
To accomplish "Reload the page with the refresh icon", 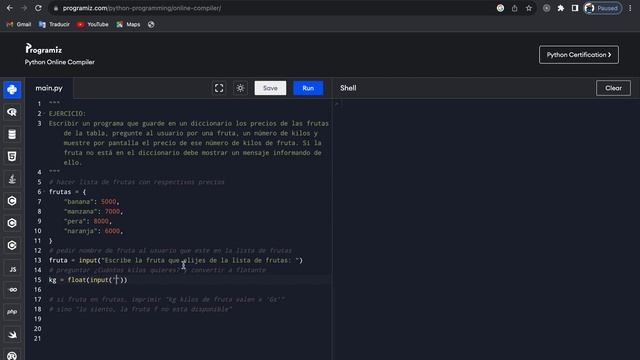I will [38, 8].
